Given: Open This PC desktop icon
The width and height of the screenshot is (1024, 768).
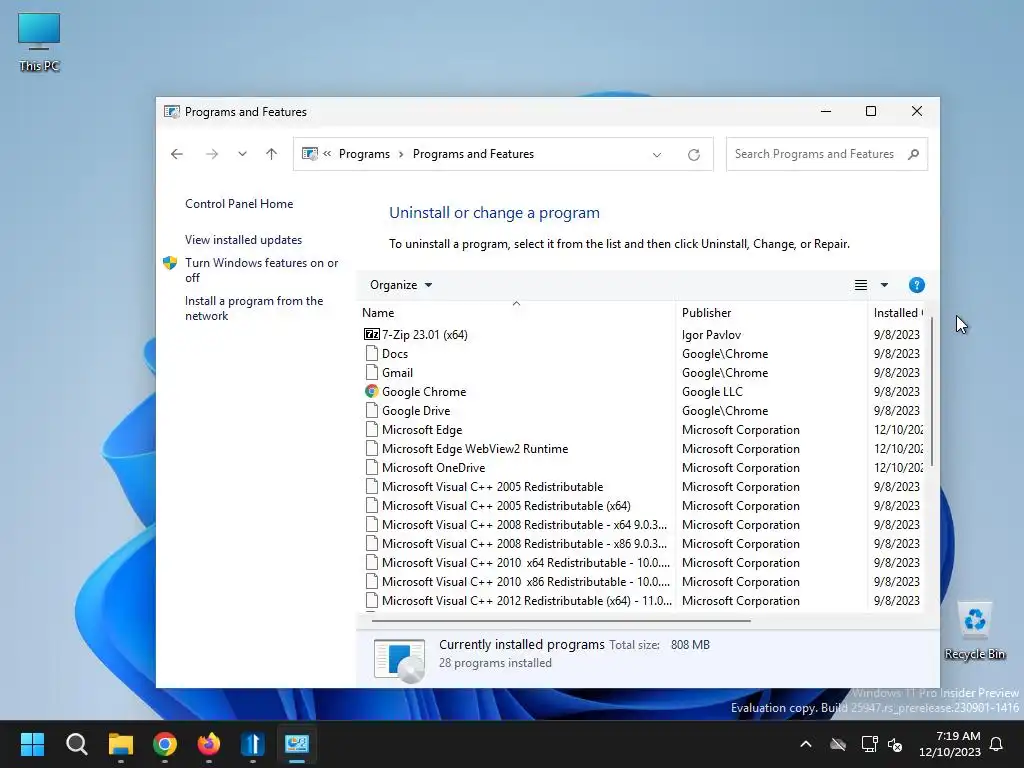Looking at the screenshot, I should (x=39, y=42).
